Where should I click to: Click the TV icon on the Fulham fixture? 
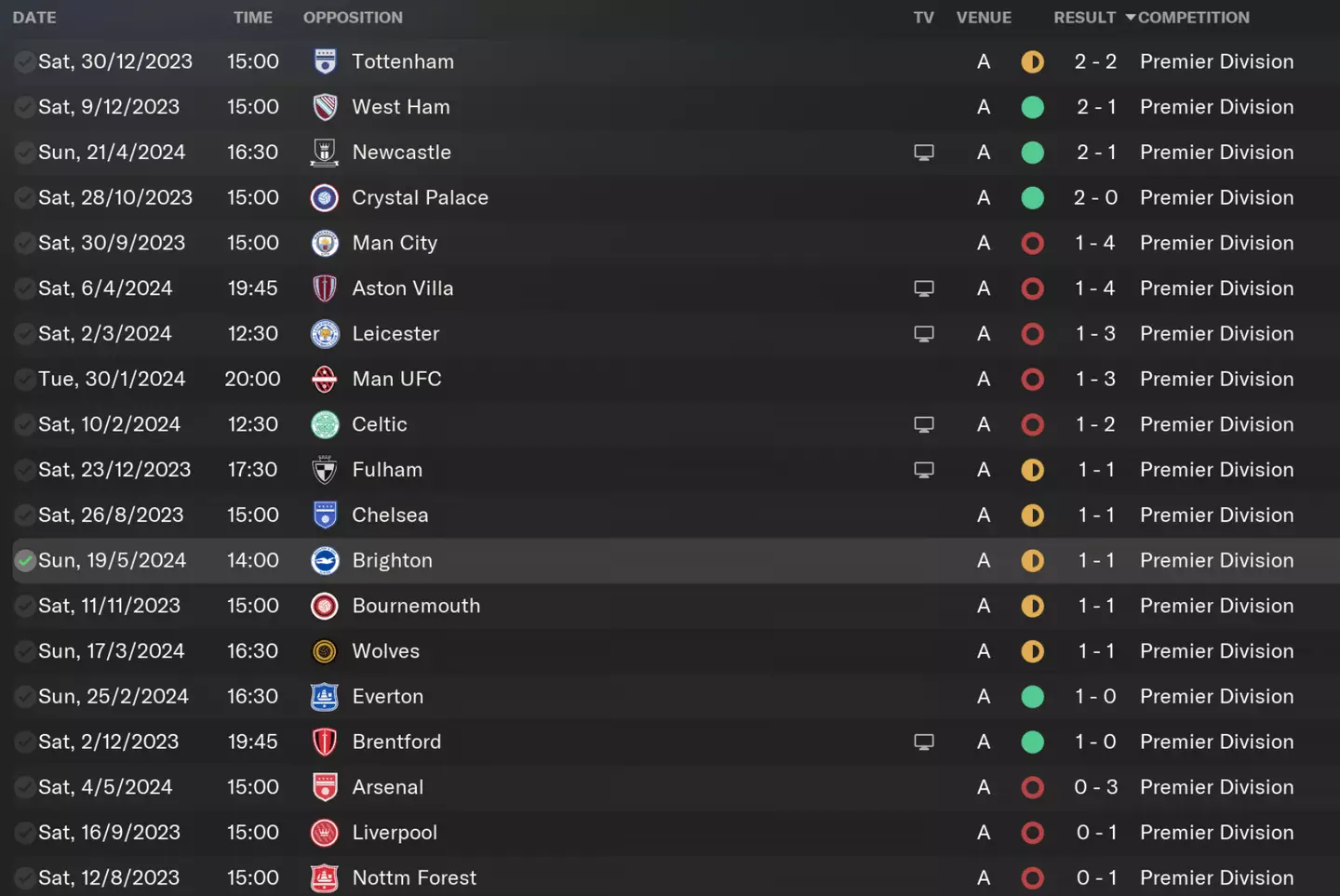click(923, 470)
